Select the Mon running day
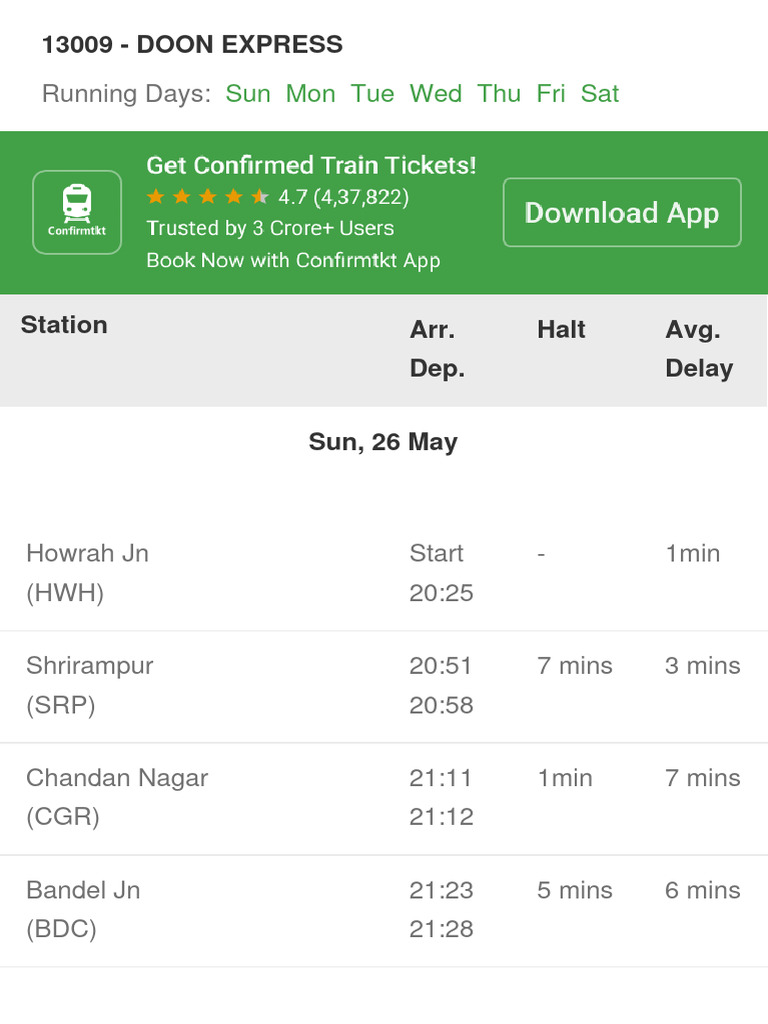Image resolution: width=768 pixels, height=1024 pixels. [310, 94]
